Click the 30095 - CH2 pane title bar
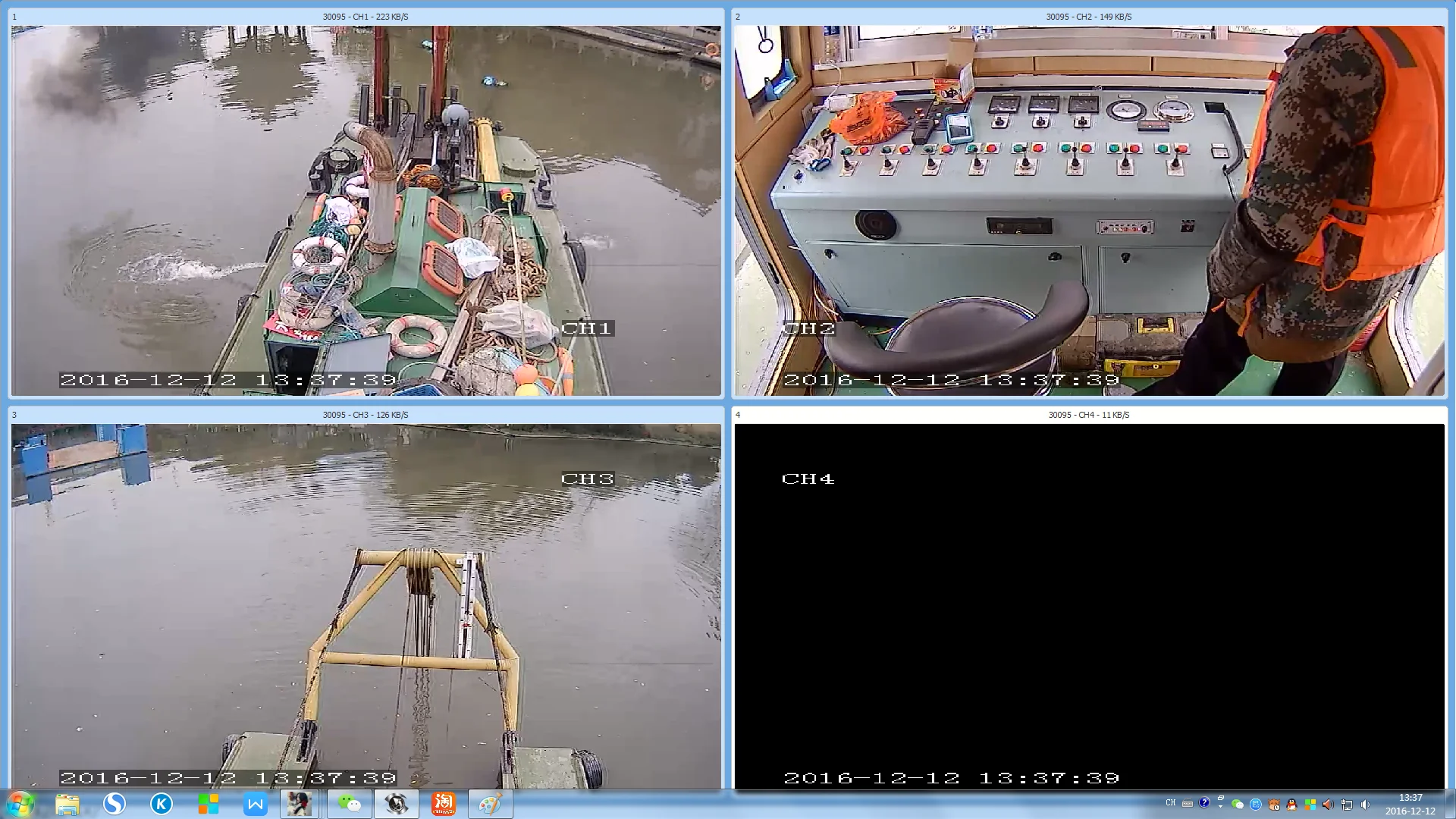Viewport: 1456px width, 819px height. [x=1089, y=17]
